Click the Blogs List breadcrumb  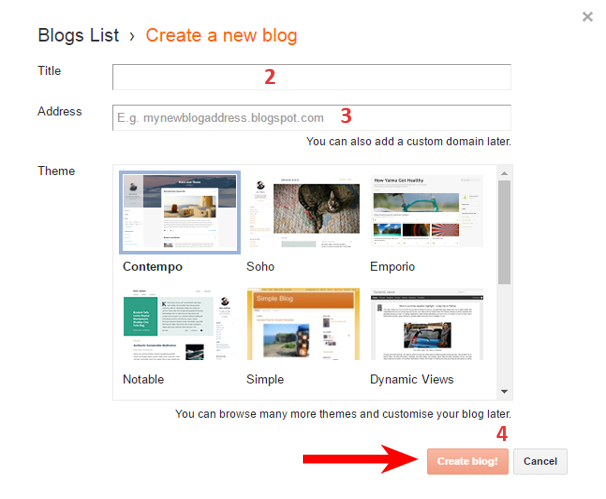click(x=78, y=36)
